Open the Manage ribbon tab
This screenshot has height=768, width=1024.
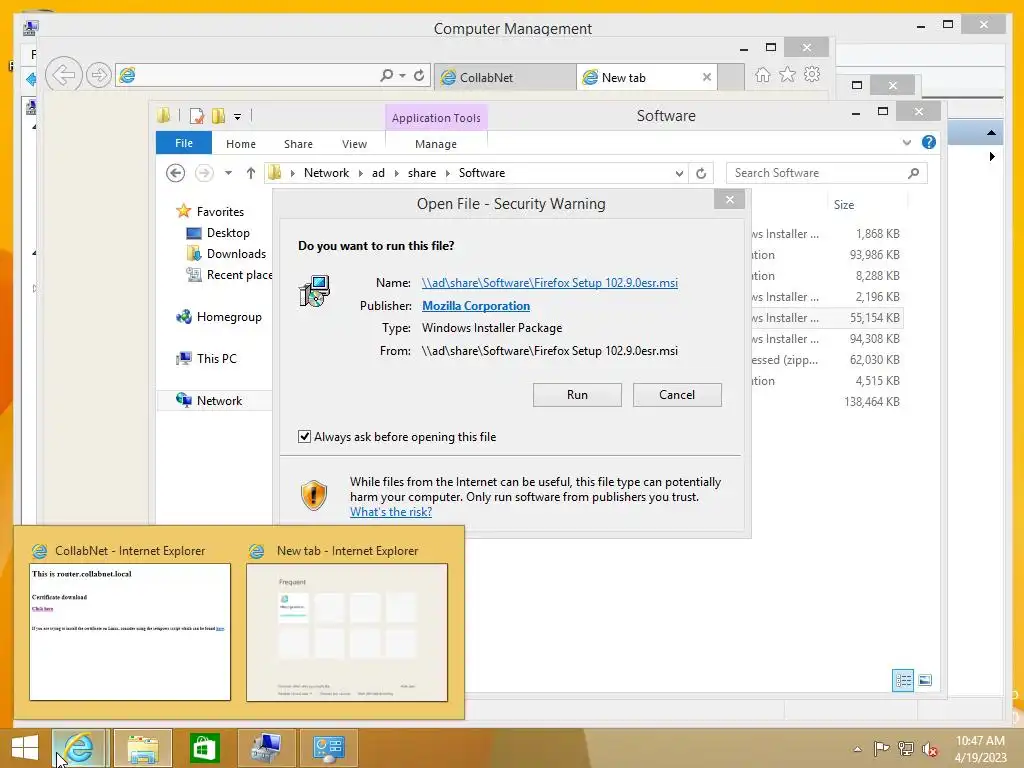[436, 144]
